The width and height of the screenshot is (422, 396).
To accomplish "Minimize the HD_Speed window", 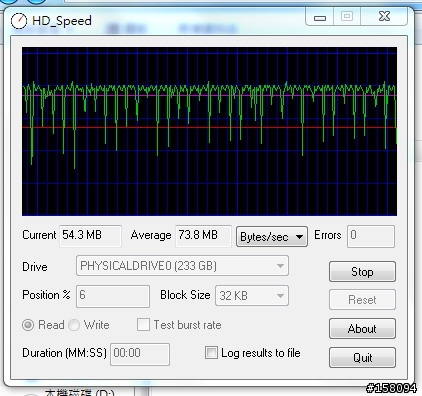I will [x=320, y=17].
